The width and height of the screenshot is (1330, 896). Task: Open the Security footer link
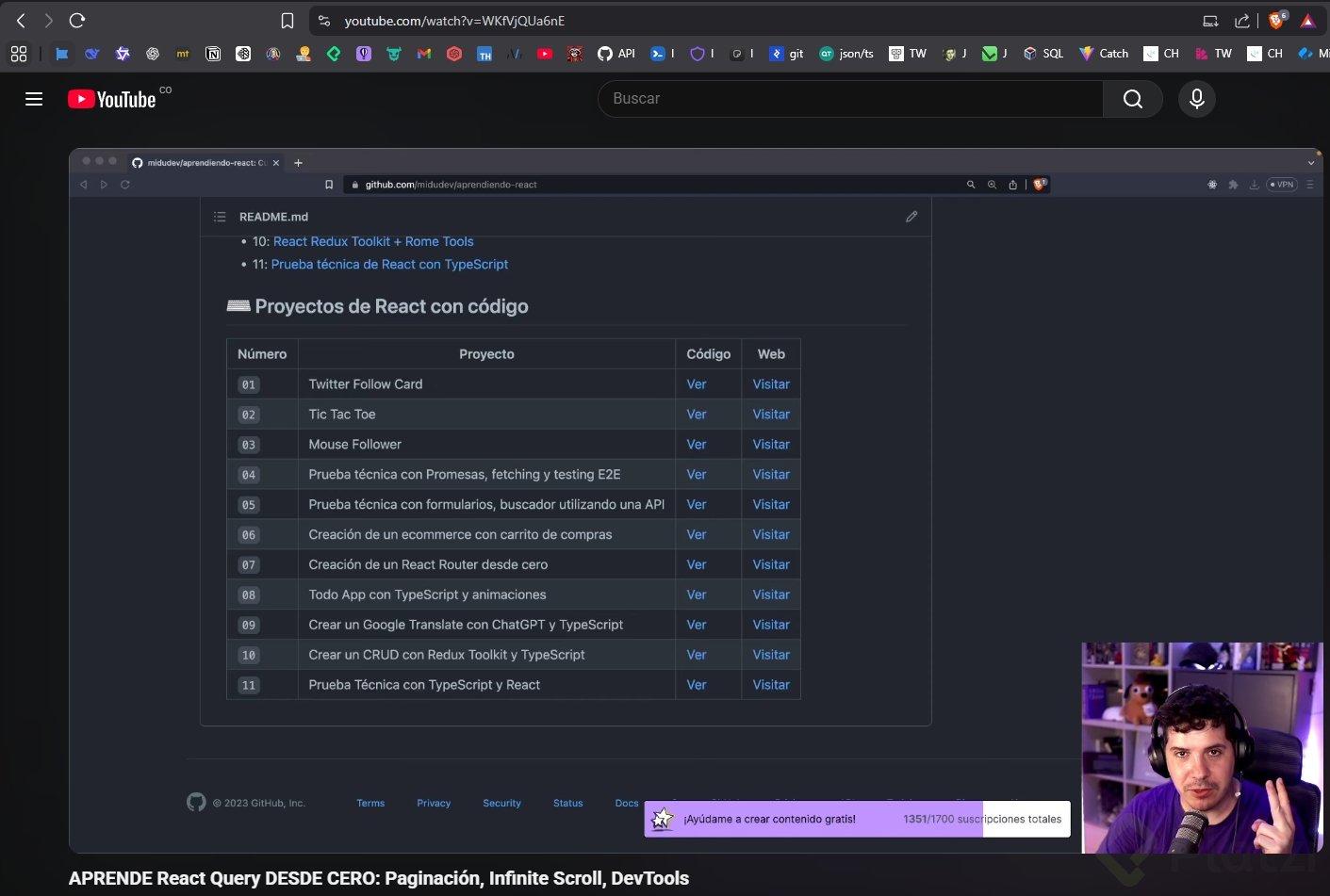[x=501, y=804]
